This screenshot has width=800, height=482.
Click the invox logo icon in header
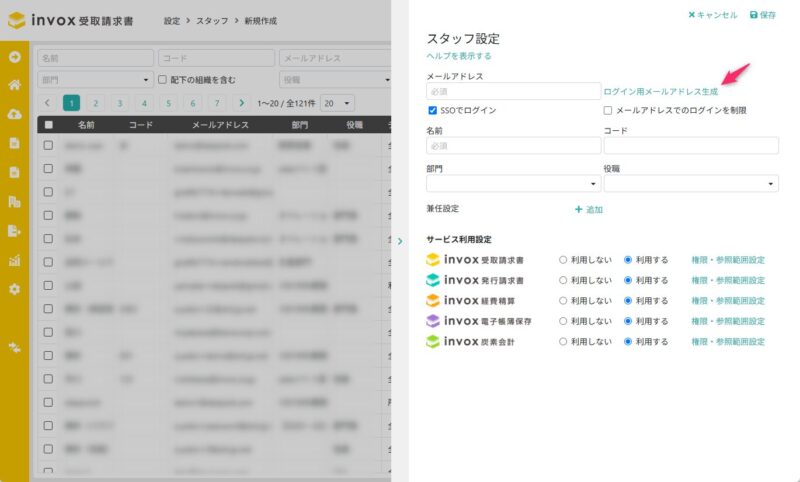point(16,20)
